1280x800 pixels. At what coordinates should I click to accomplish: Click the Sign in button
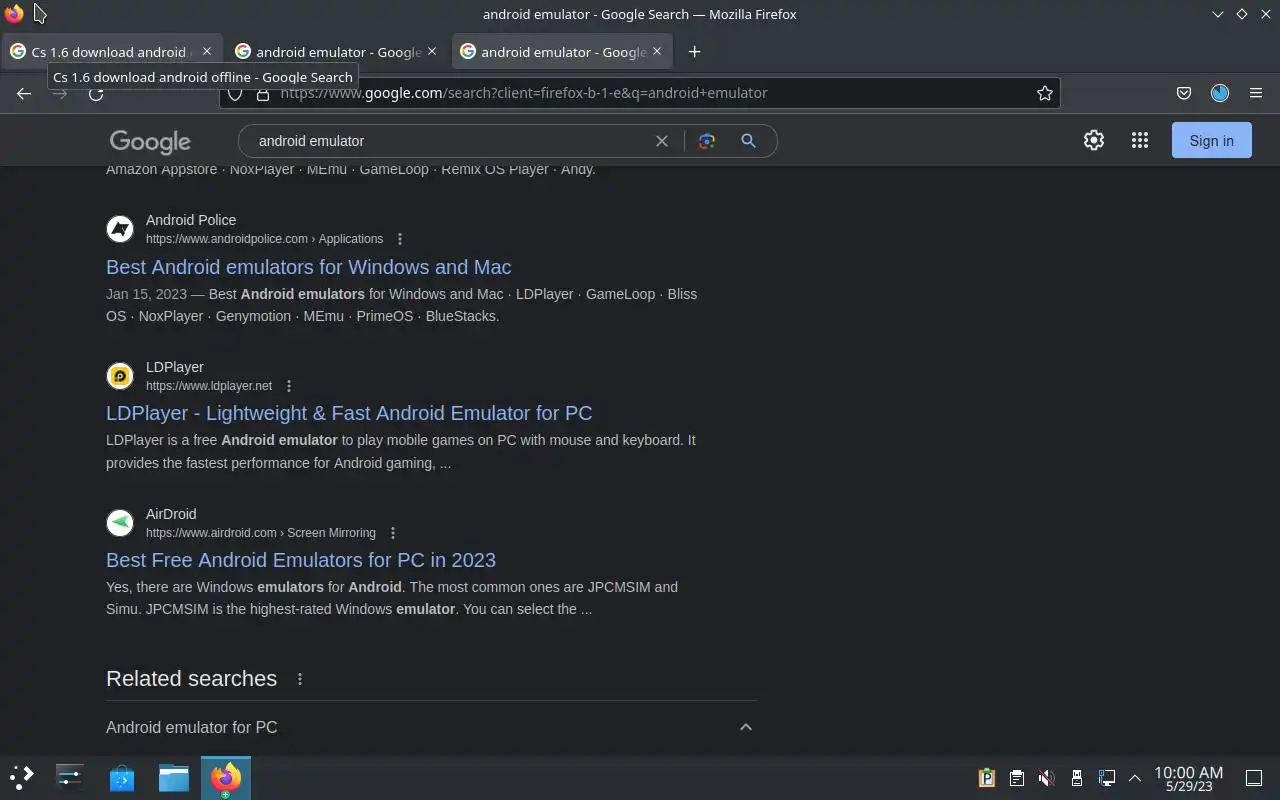pyautogui.click(x=1211, y=141)
